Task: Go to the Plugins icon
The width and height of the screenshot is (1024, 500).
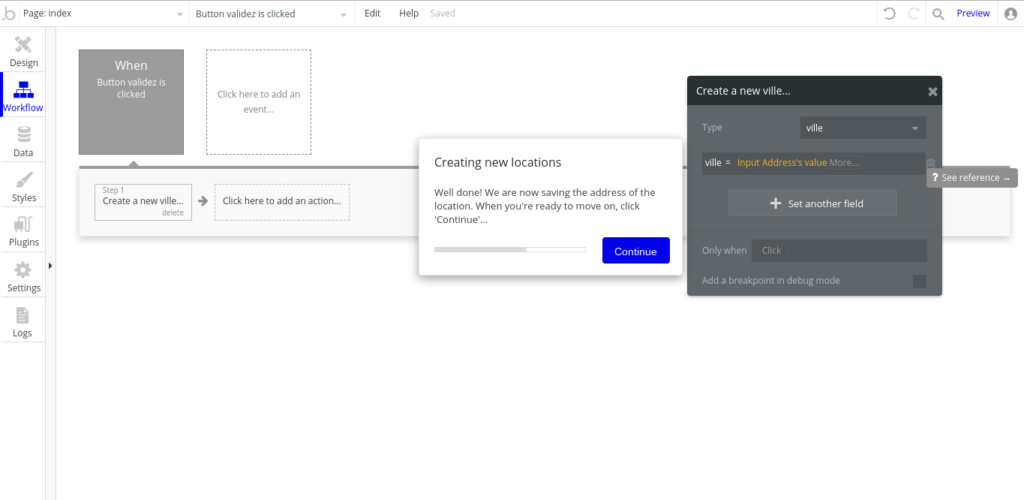Action: 23,225
